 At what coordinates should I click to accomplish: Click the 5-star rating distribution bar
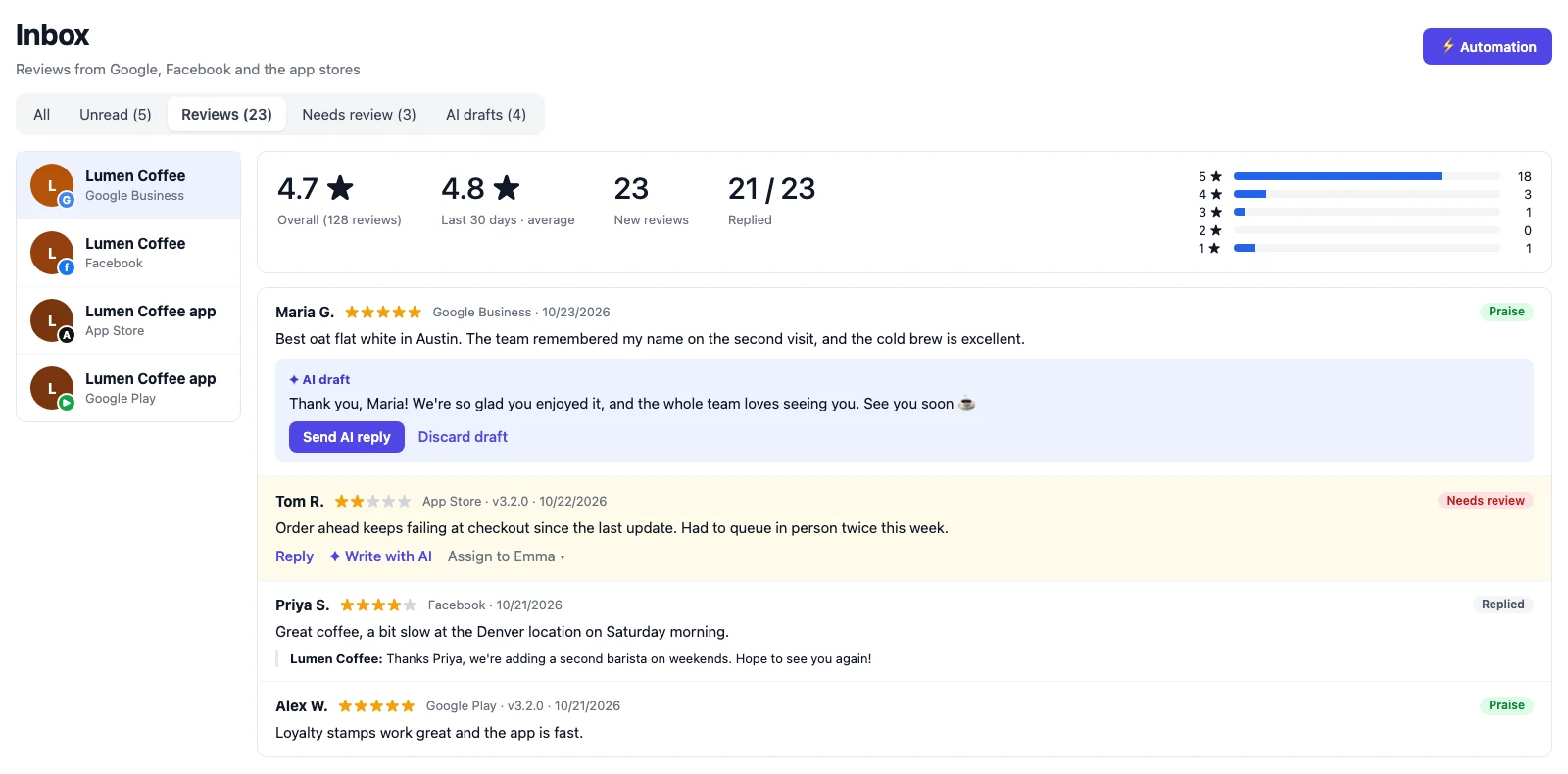pyautogui.click(x=1366, y=176)
